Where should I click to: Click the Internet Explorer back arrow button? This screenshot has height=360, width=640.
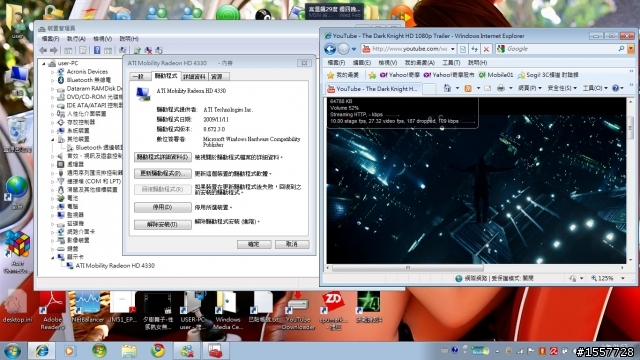(x=330, y=49)
